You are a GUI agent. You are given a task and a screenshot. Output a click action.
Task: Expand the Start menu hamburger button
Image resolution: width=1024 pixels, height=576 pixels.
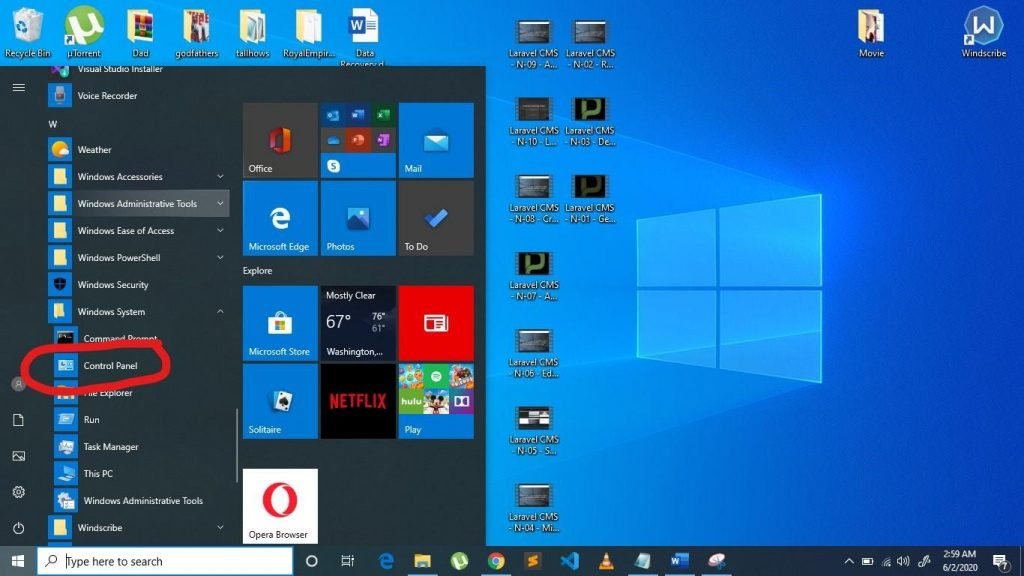(x=18, y=88)
